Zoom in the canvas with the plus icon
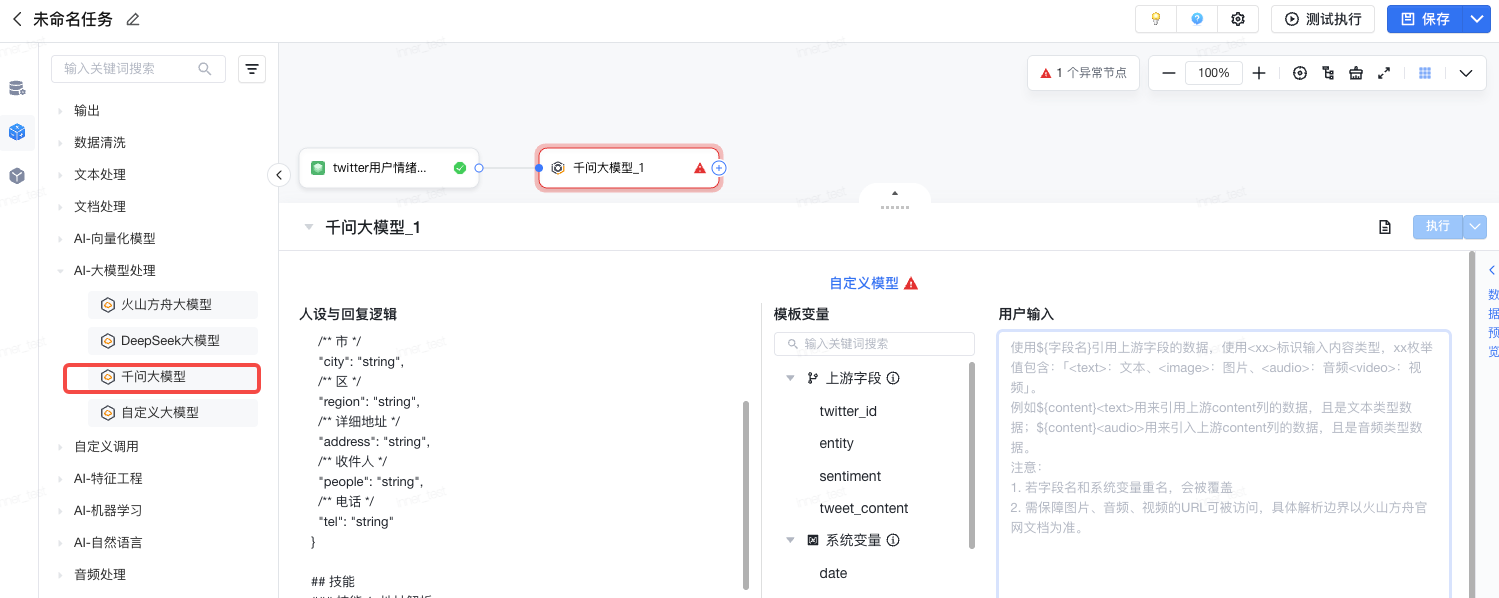The image size is (1499, 598). click(1259, 73)
